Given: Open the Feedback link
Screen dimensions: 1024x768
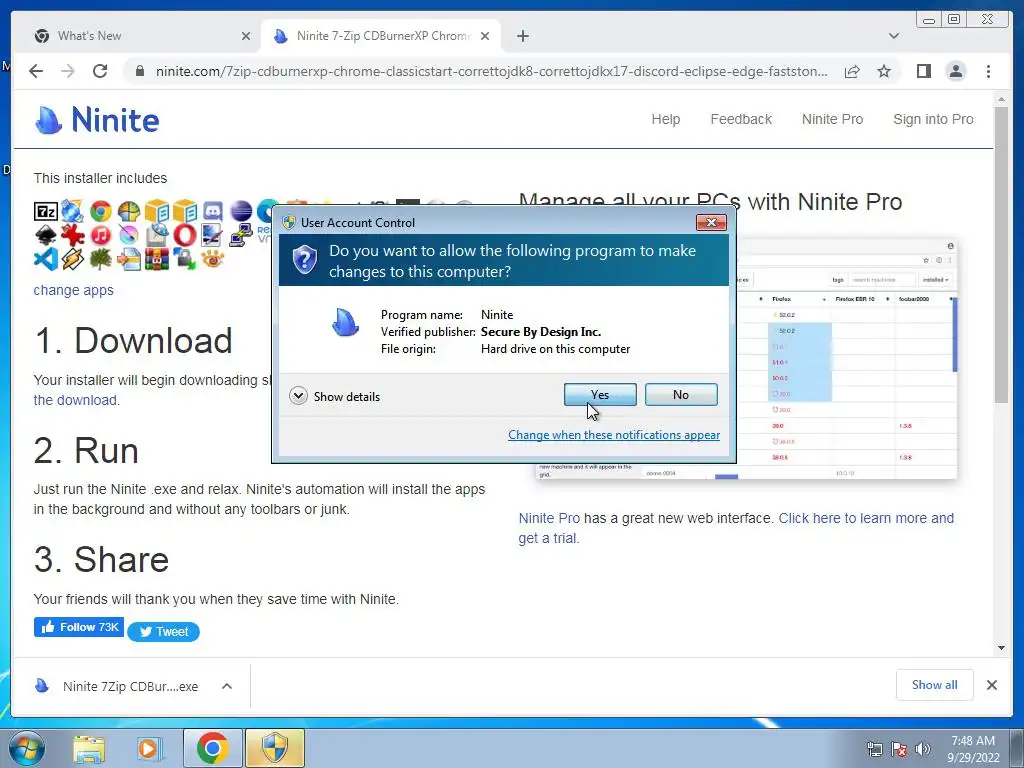Looking at the screenshot, I should click(x=741, y=120).
